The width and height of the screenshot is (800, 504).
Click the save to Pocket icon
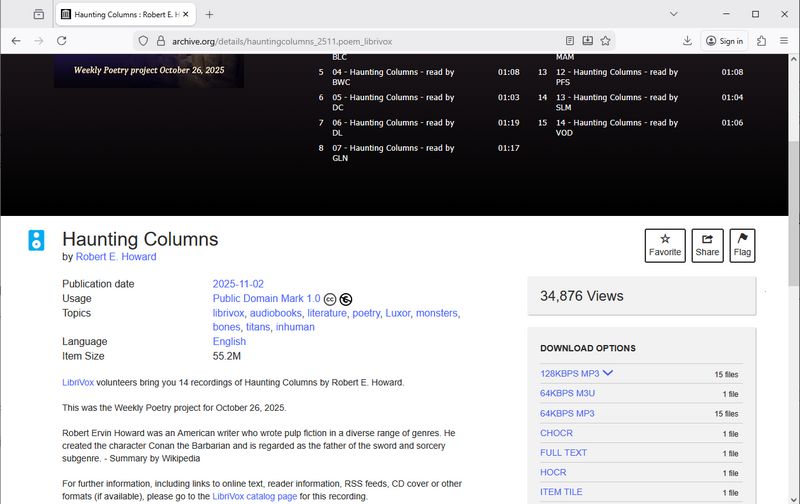click(588, 41)
